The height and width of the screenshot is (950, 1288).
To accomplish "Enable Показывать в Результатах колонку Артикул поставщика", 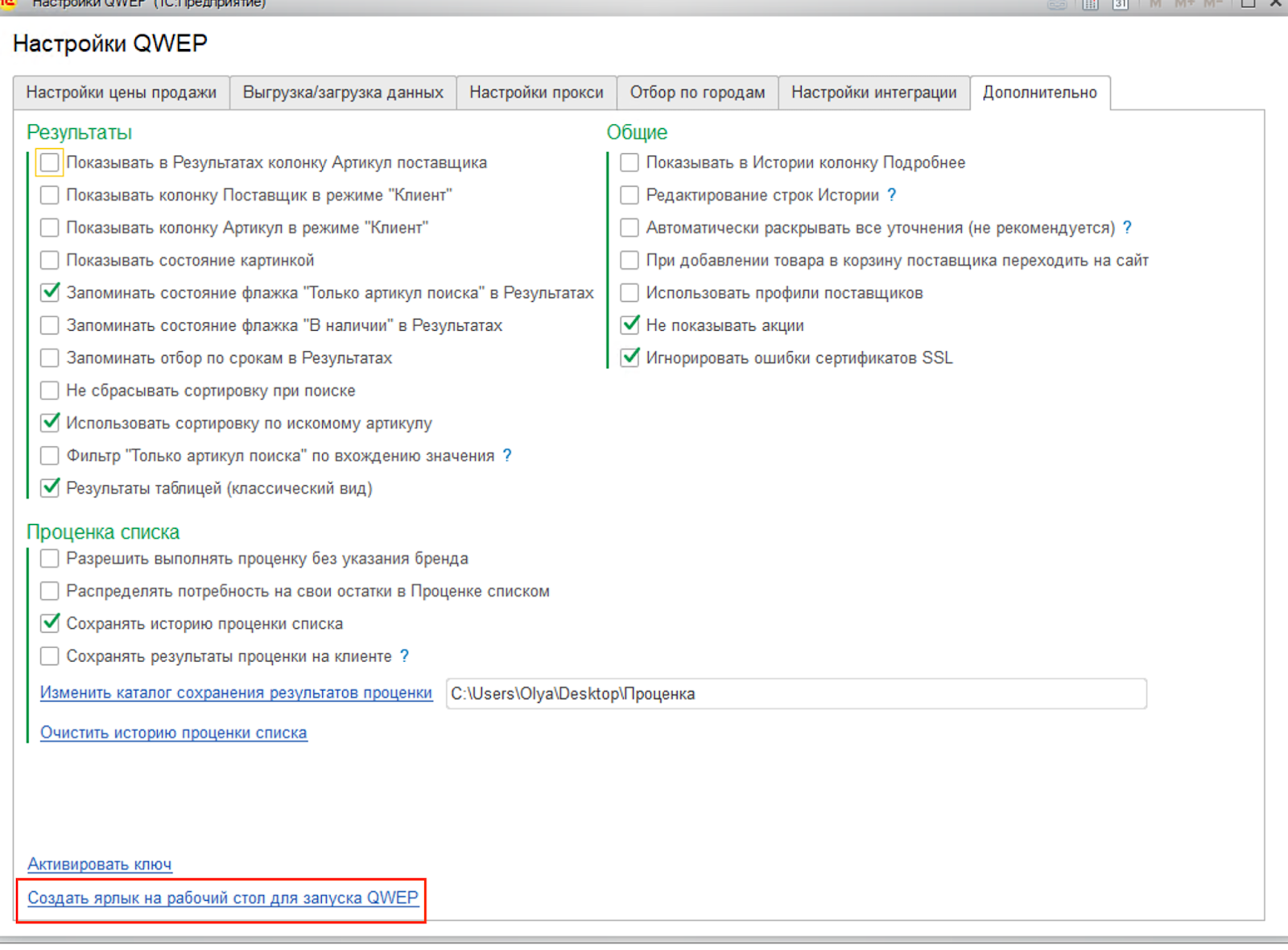I will [x=50, y=163].
